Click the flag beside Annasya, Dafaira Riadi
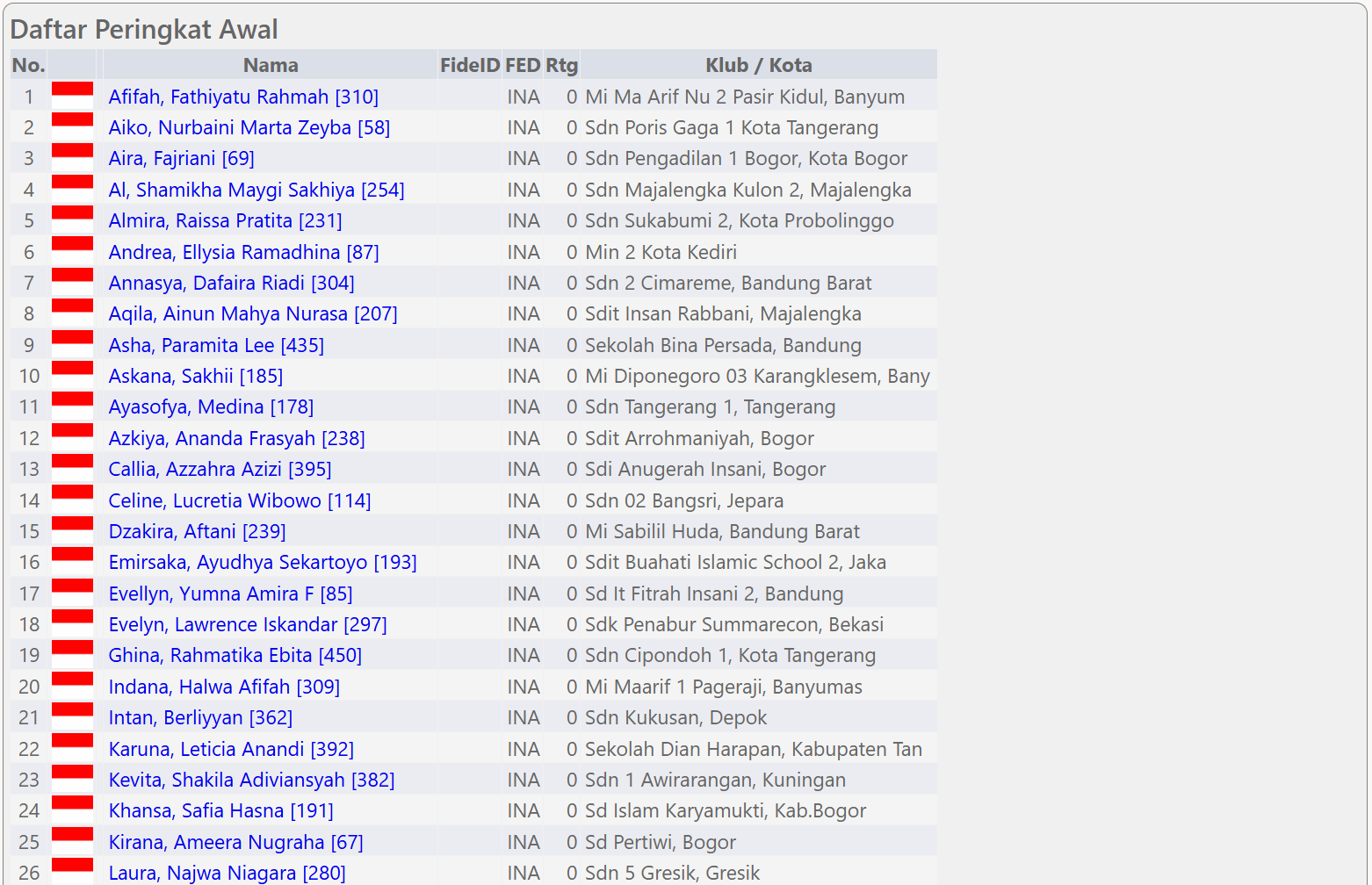Image resolution: width=1372 pixels, height=885 pixels. click(72, 281)
